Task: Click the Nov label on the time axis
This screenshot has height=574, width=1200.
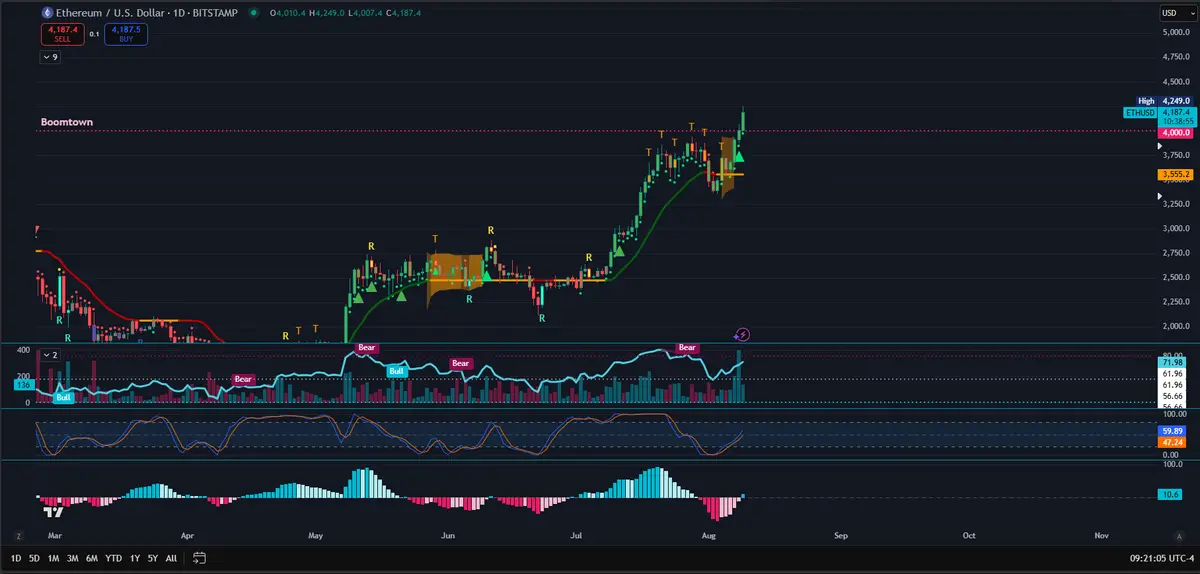Action: pos(1102,535)
